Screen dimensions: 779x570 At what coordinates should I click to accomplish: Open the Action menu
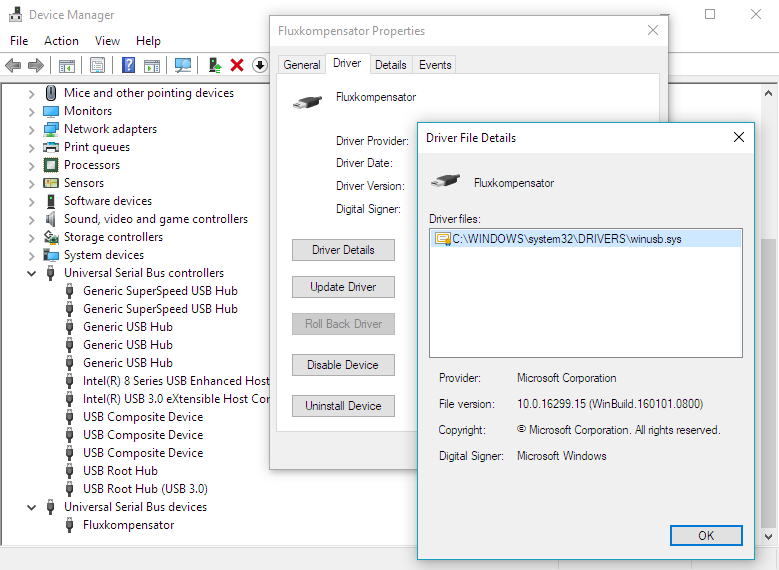click(61, 41)
